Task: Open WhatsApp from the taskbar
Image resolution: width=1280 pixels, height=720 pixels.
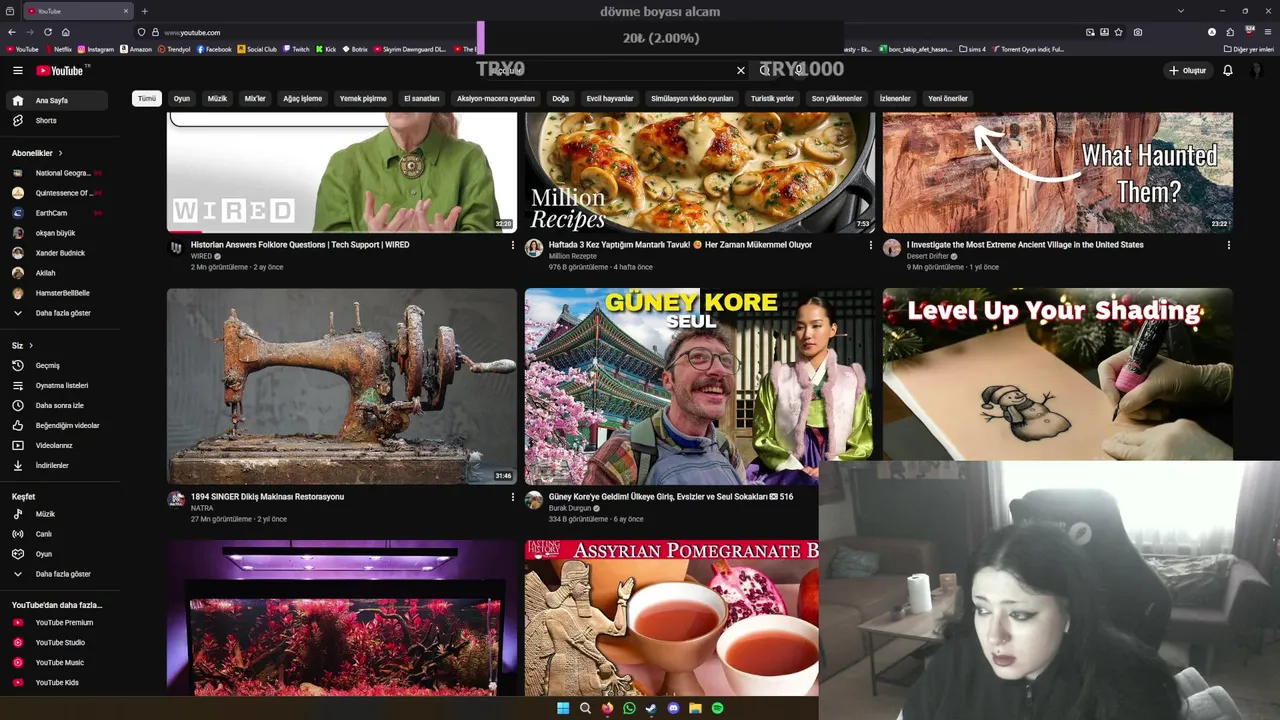Action: tap(629, 708)
